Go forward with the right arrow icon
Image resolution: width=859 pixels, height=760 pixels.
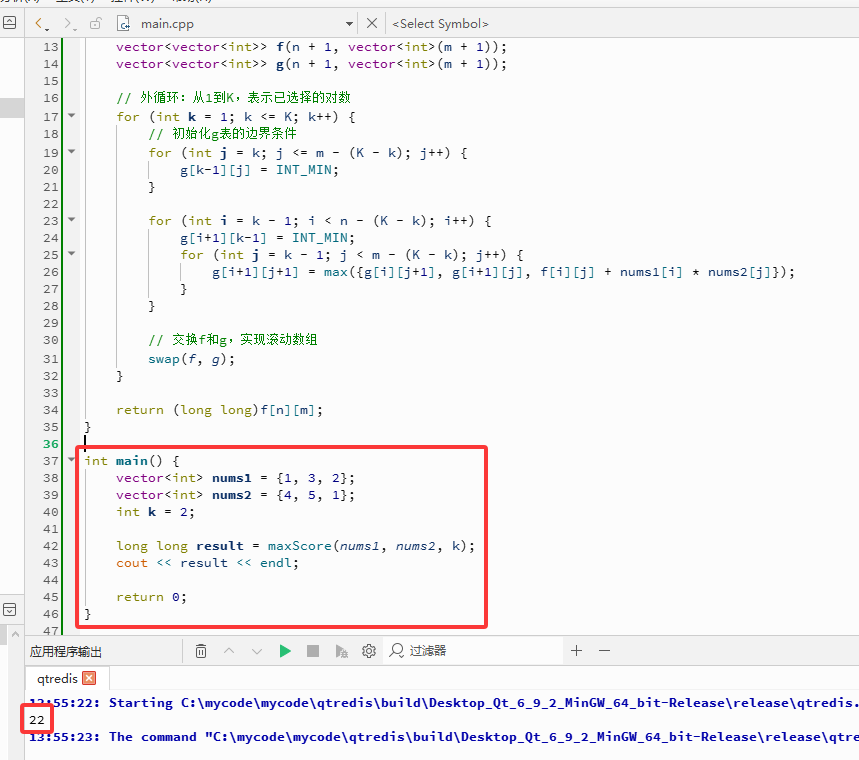[x=67, y=24]
